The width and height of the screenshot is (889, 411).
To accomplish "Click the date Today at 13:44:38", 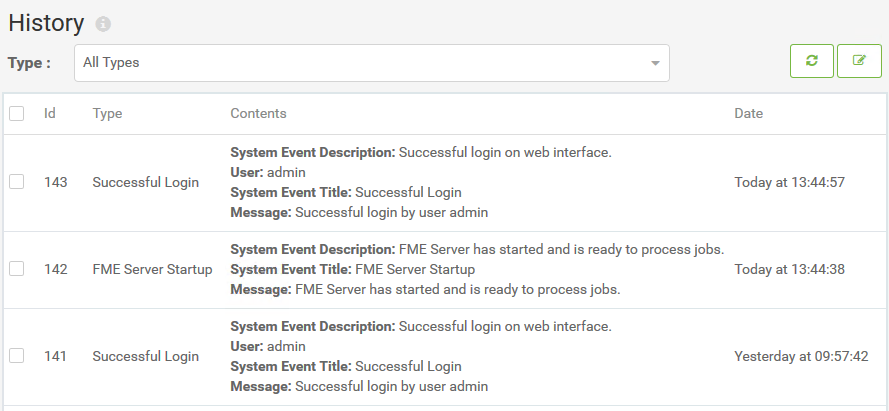I will [789, 269].
